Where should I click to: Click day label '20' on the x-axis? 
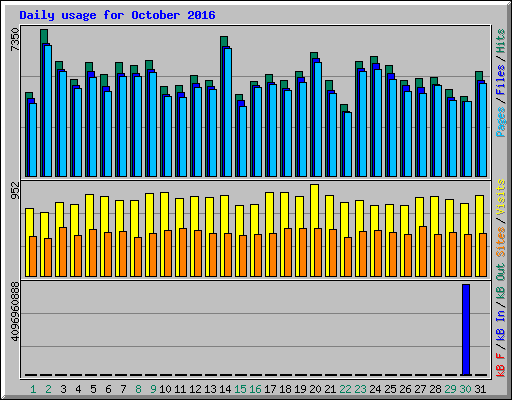[x=315, y=389]
